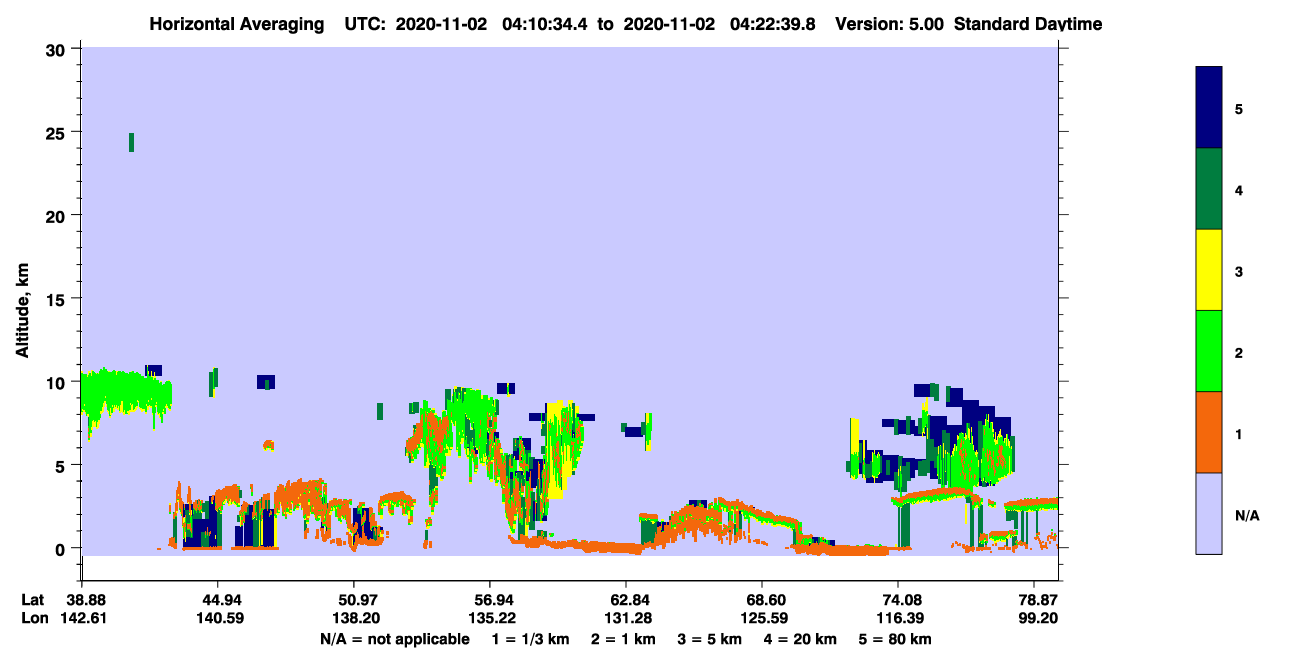Click the dark blue colorbar segment labeled 5
This screenshot has width=1300, height=667.
point(1209,108)
